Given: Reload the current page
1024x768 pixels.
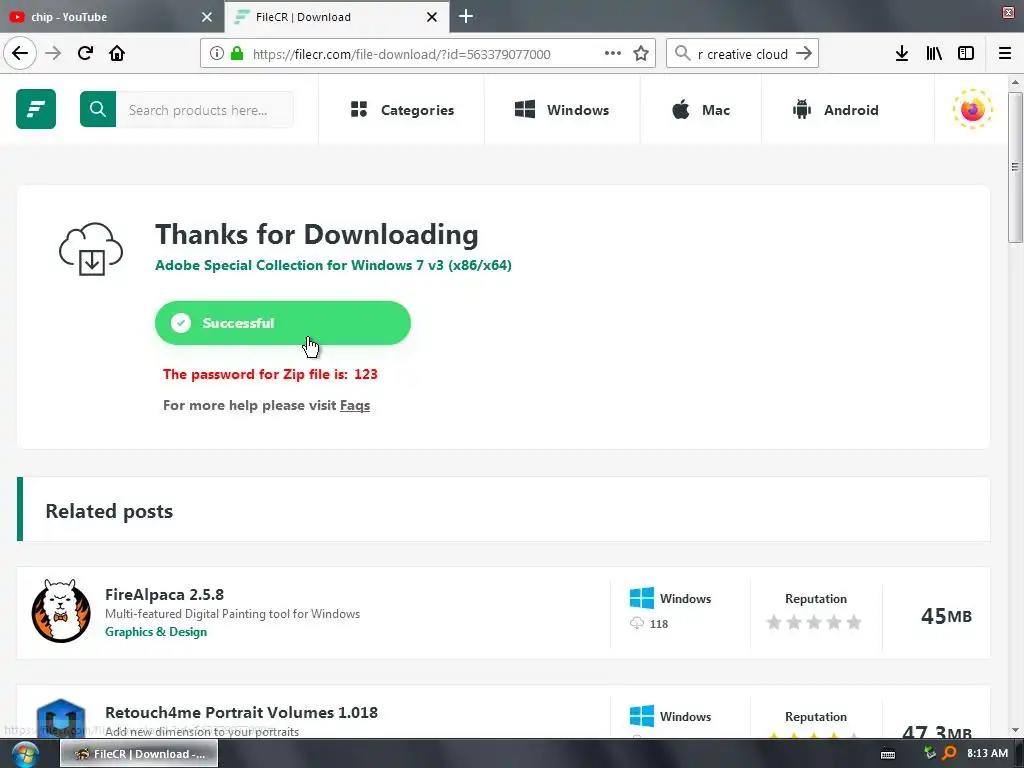Looking at the screenshot, I should click(x=85, y=53).
